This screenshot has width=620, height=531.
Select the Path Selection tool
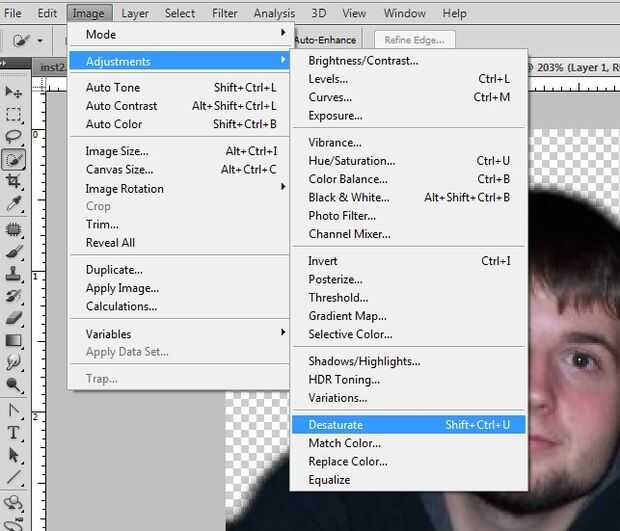click(13, 455)
